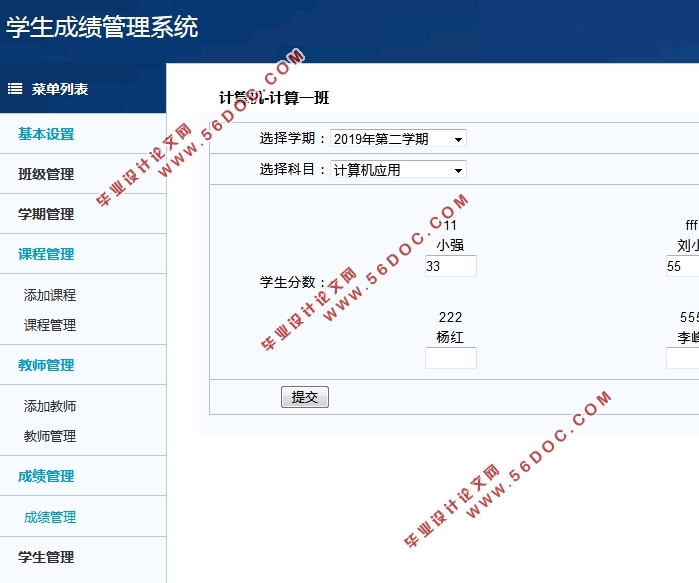Viewport: 699px width, 583px height.
Task: Expand the 基本设置 menu section
Action: pos(46,134)
